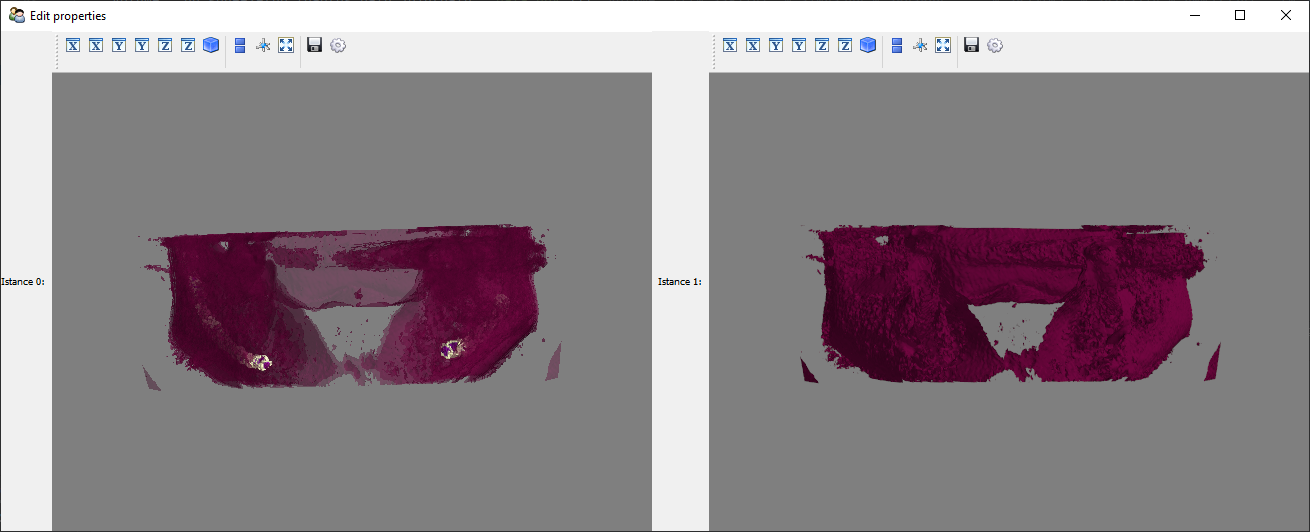Select second X-axis view in Istance 0 toolbar
This screenshot has height=532, width=1310.
coord(96,45)
